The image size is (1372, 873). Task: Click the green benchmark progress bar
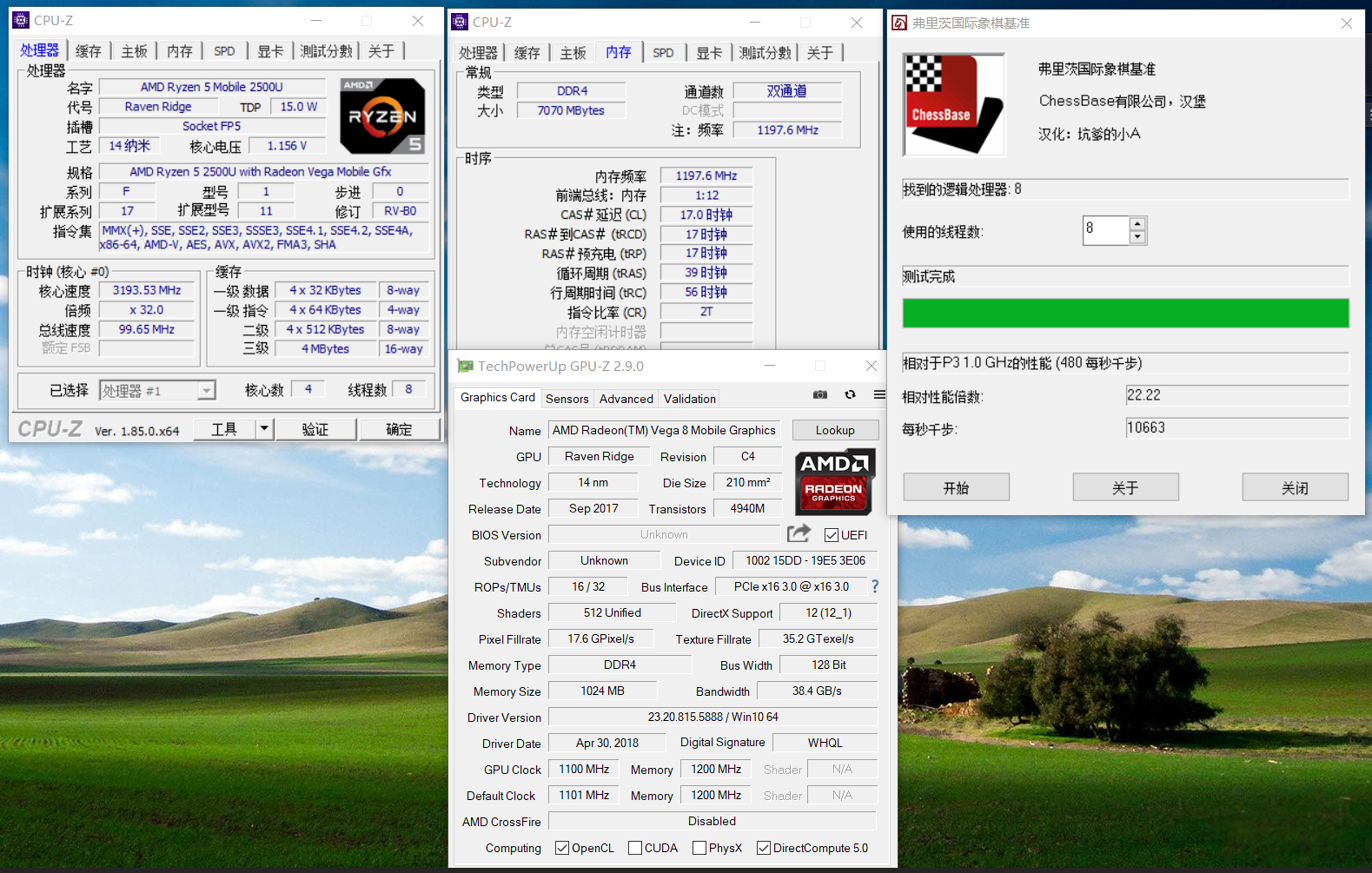click(x=1126, y=313)
